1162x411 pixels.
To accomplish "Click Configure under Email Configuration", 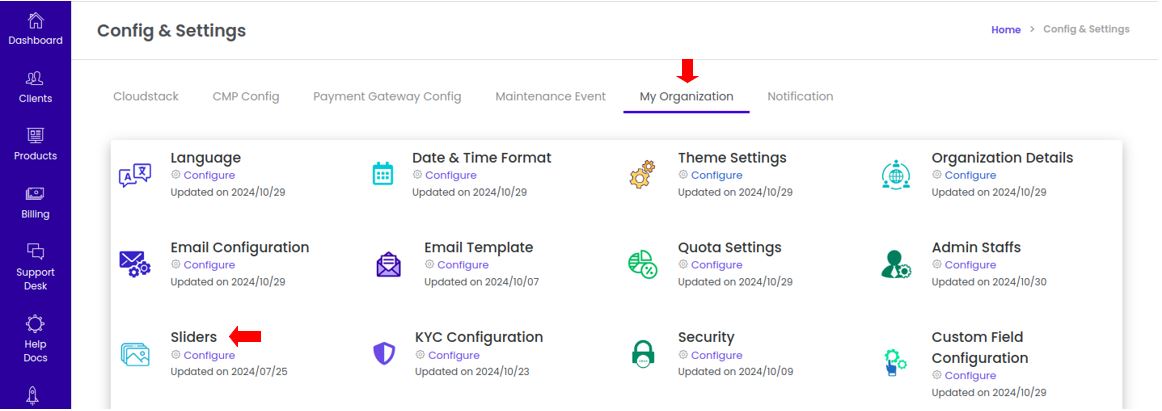I will click(209, 265).
